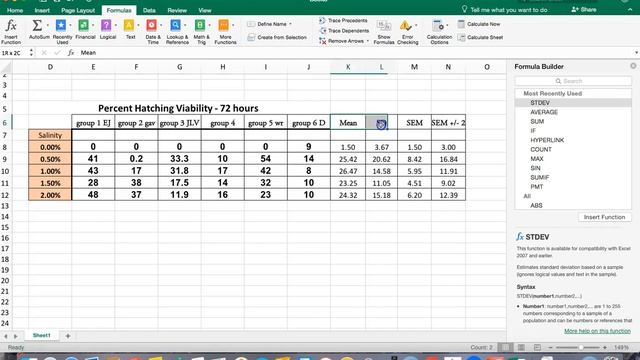Open the More Functions icon

click(x=224, y=25)
